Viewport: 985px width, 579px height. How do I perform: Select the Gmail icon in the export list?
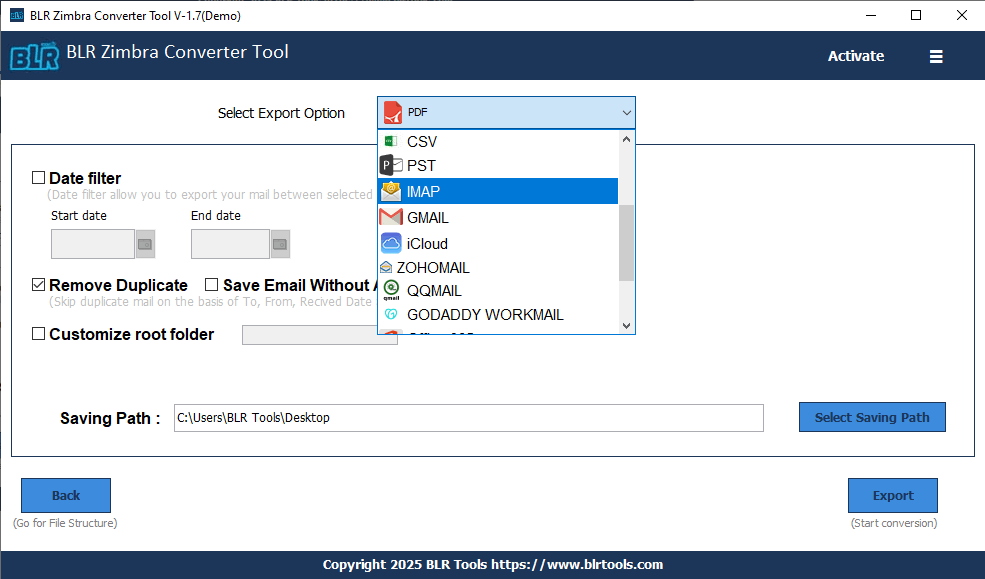pyautogui.click(x=391, y=217)
